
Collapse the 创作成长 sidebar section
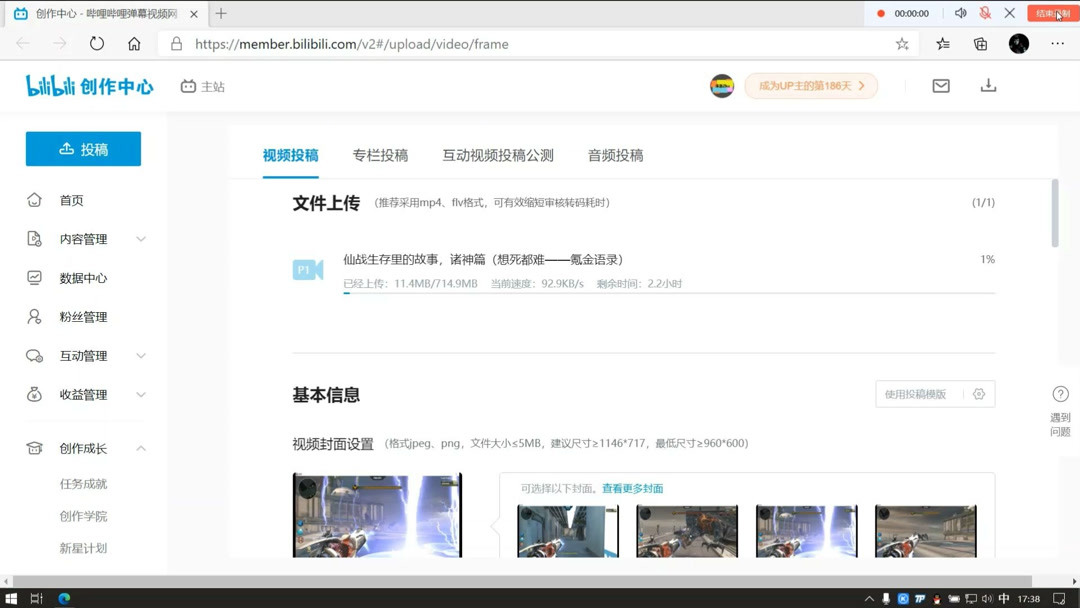point(83,448)
